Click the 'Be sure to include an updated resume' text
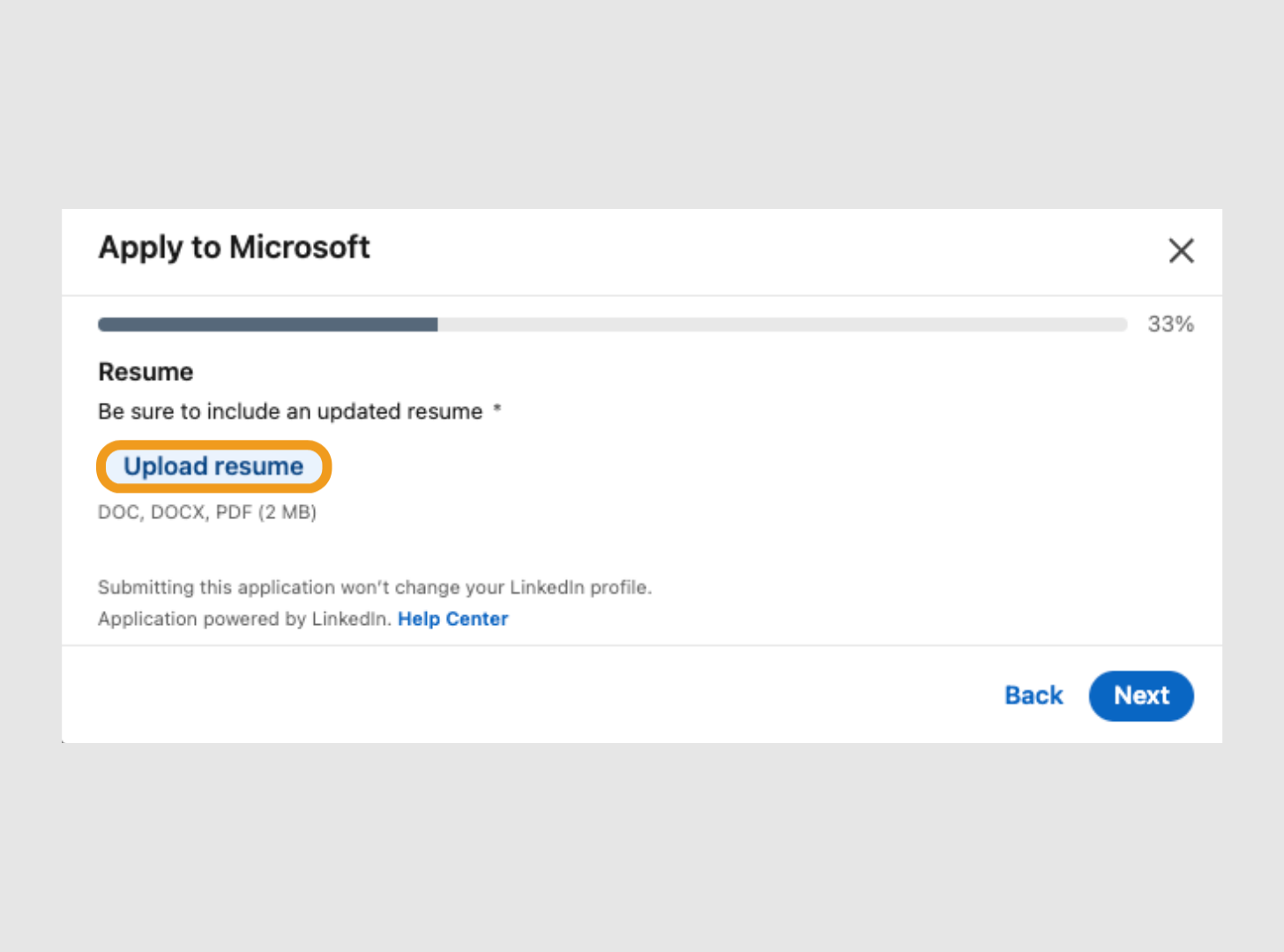The height and width of the screenshot is (952, 1284). 290,412
